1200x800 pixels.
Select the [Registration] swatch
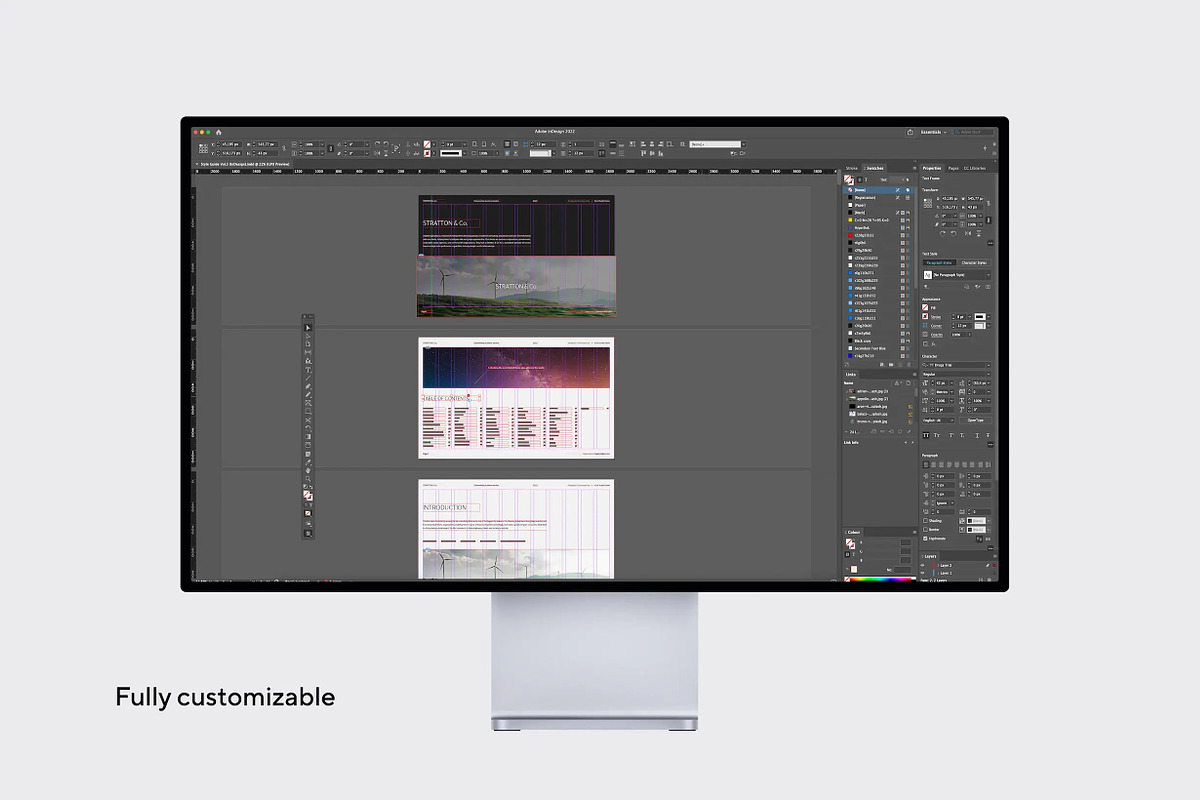pyautogui.click(x=877, y=197)
